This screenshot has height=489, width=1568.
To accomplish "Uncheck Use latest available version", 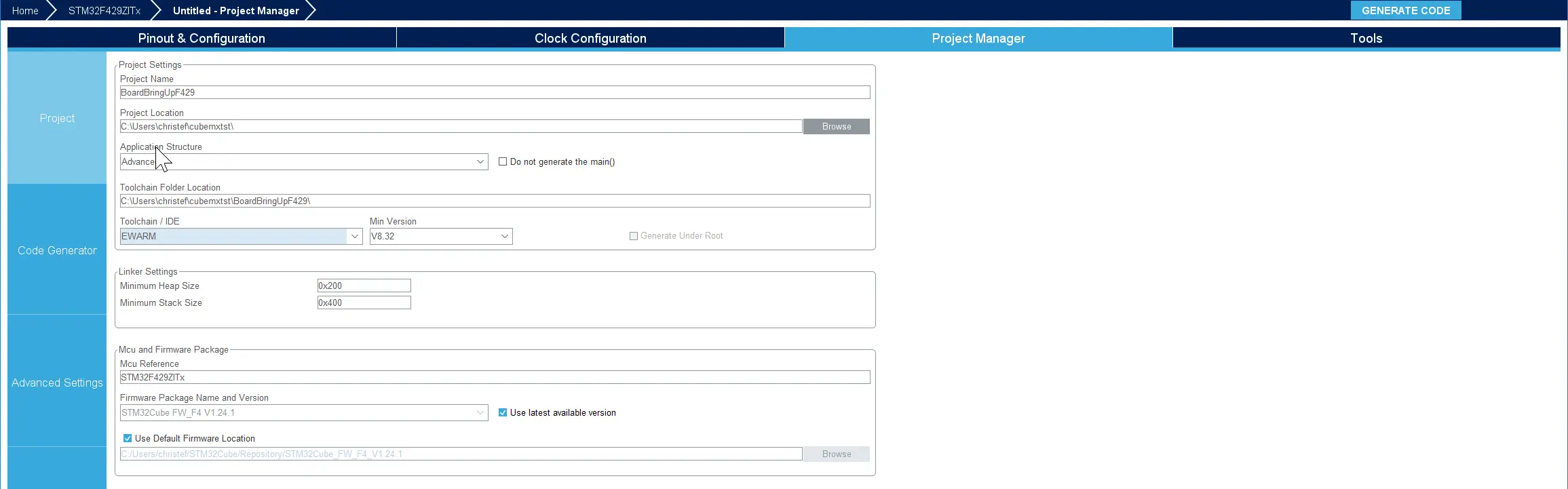I will click(503, 413).
